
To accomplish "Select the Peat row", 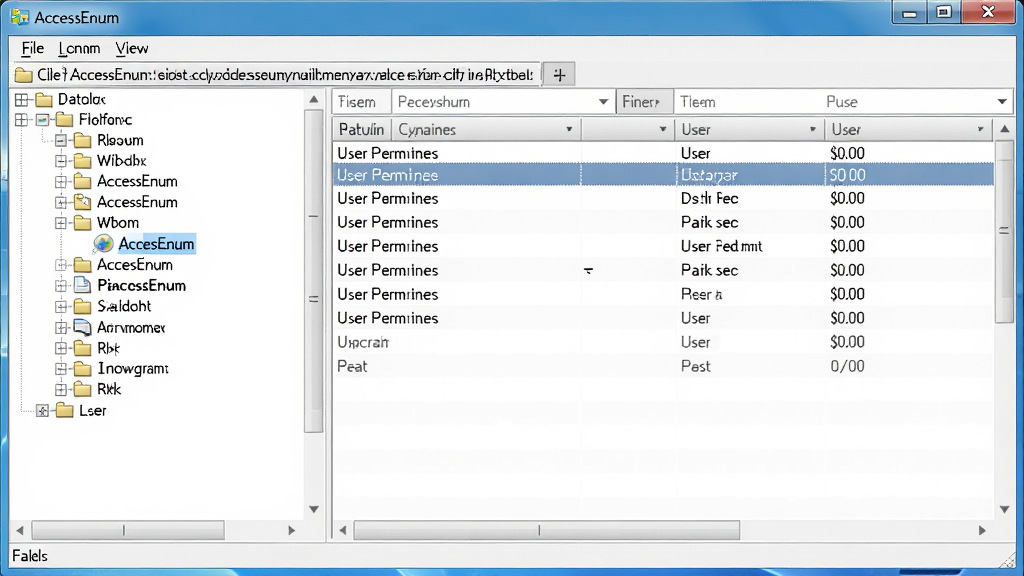I will (x=664, y=366).
